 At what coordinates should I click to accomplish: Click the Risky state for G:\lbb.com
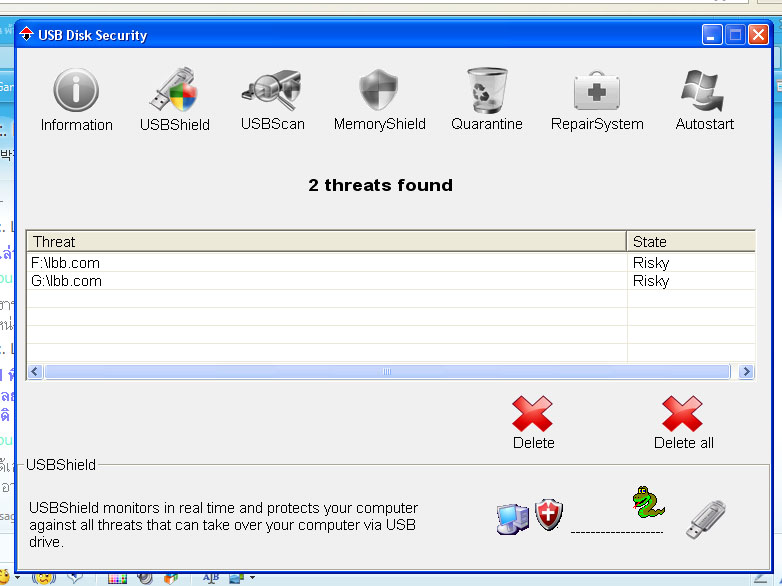pyautogui.click(x=651, y=281)
